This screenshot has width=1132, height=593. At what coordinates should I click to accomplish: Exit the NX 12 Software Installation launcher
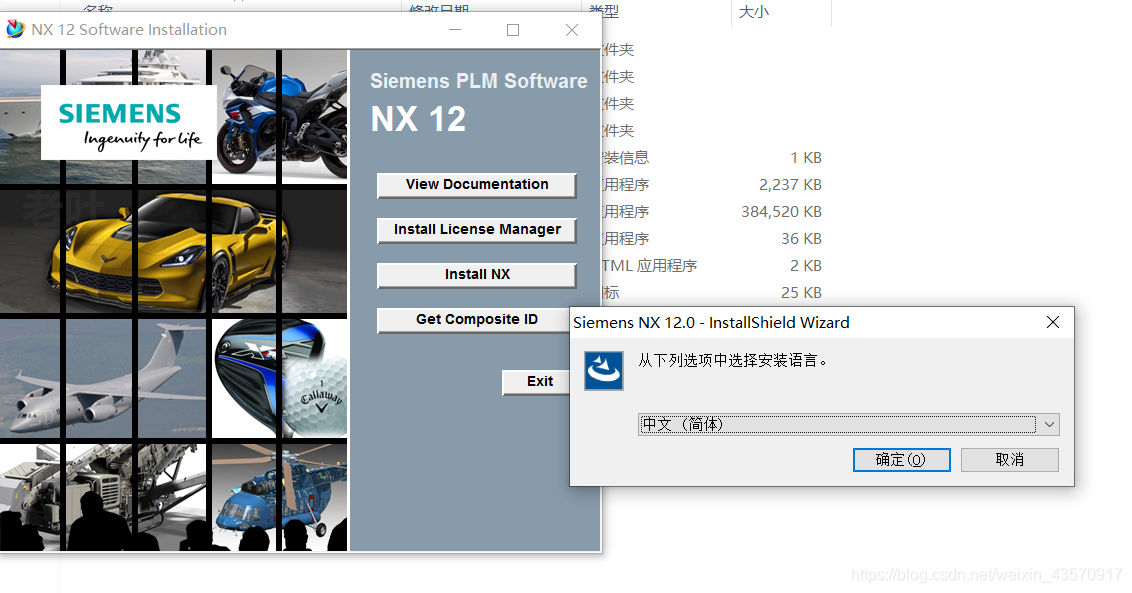(x=536, y=382)
